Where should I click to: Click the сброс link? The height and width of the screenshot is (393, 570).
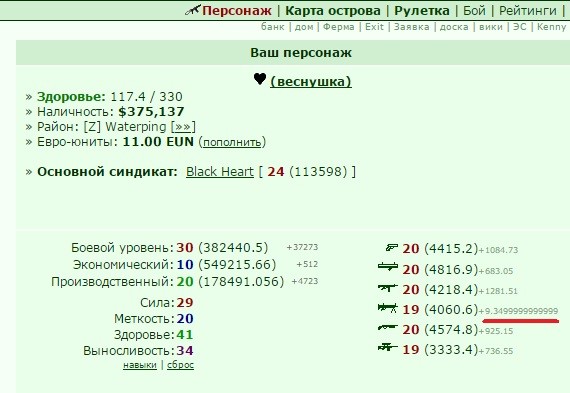click(x=180, y=365)
